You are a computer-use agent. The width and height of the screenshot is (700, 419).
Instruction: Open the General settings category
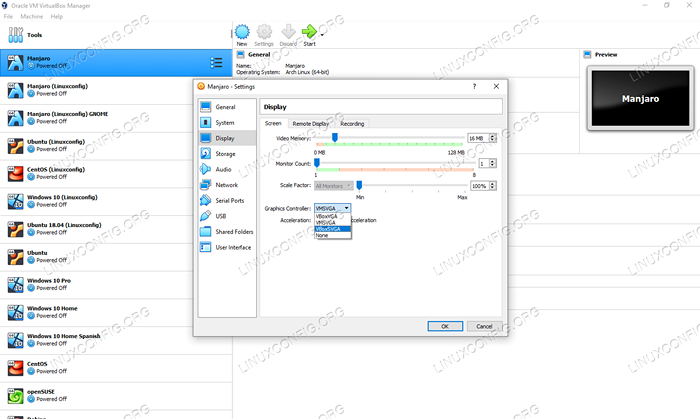227,107
